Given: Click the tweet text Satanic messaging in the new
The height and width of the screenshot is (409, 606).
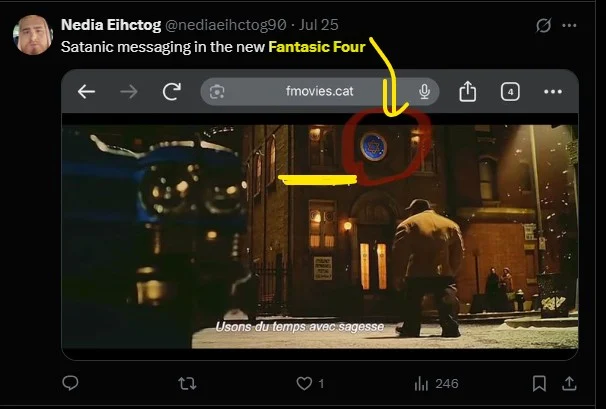Looking at the screenshot, I should click(x=163, y=47).
